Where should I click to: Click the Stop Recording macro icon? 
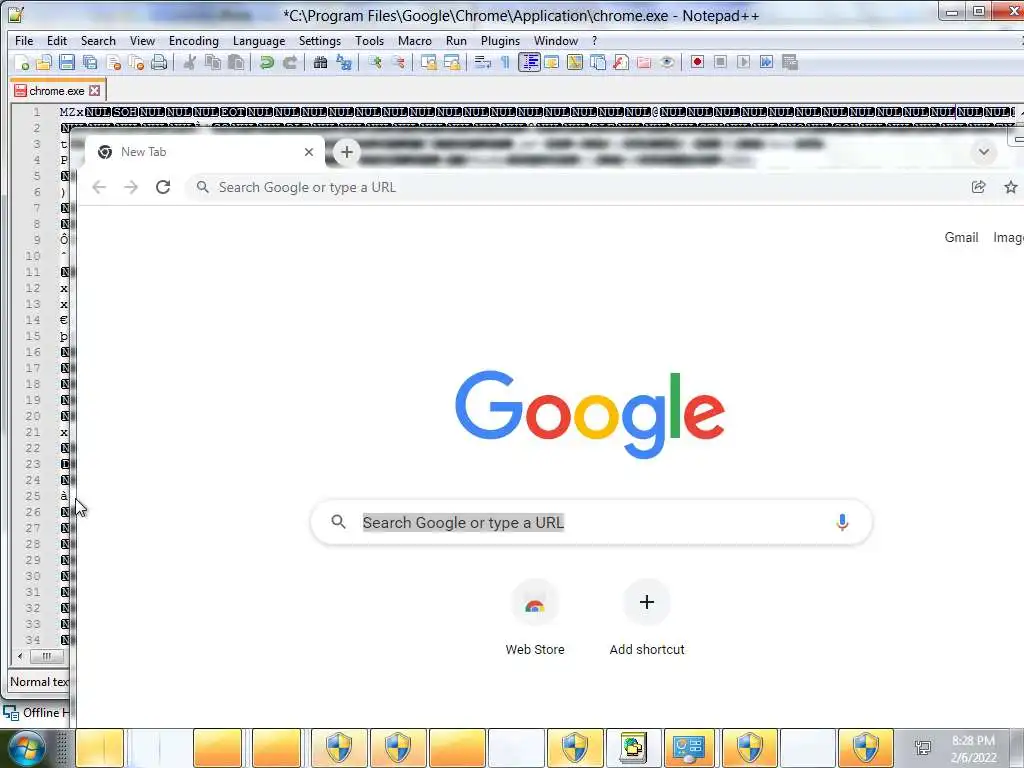[x=720, y=62]
